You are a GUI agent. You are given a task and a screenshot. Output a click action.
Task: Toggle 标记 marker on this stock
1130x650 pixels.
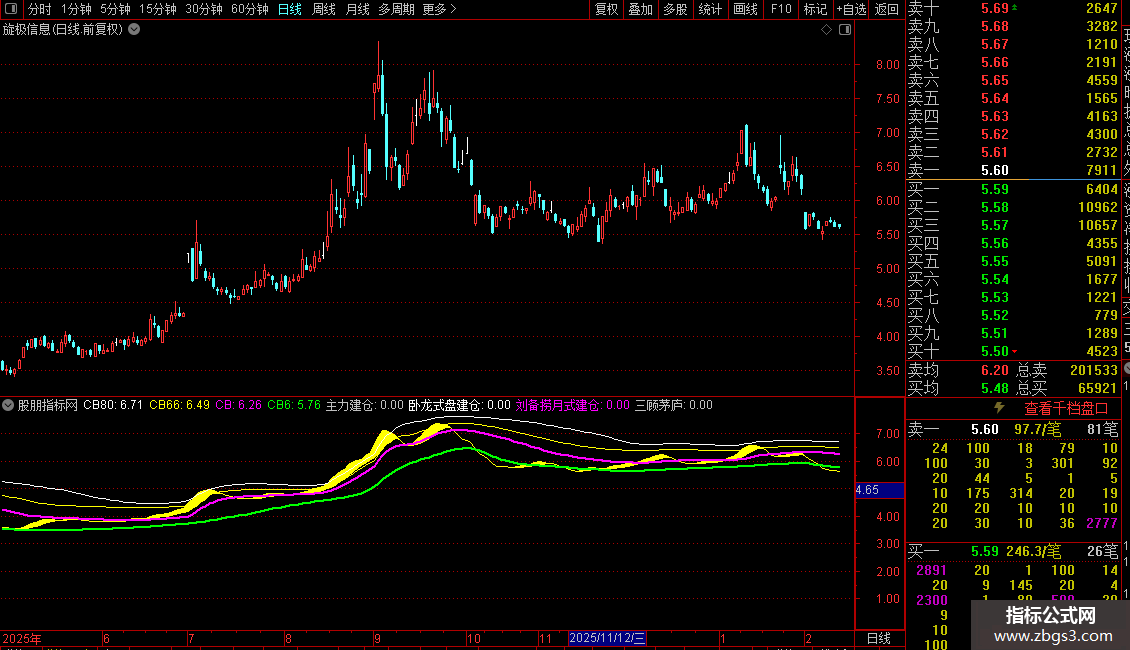pos(815,9)
